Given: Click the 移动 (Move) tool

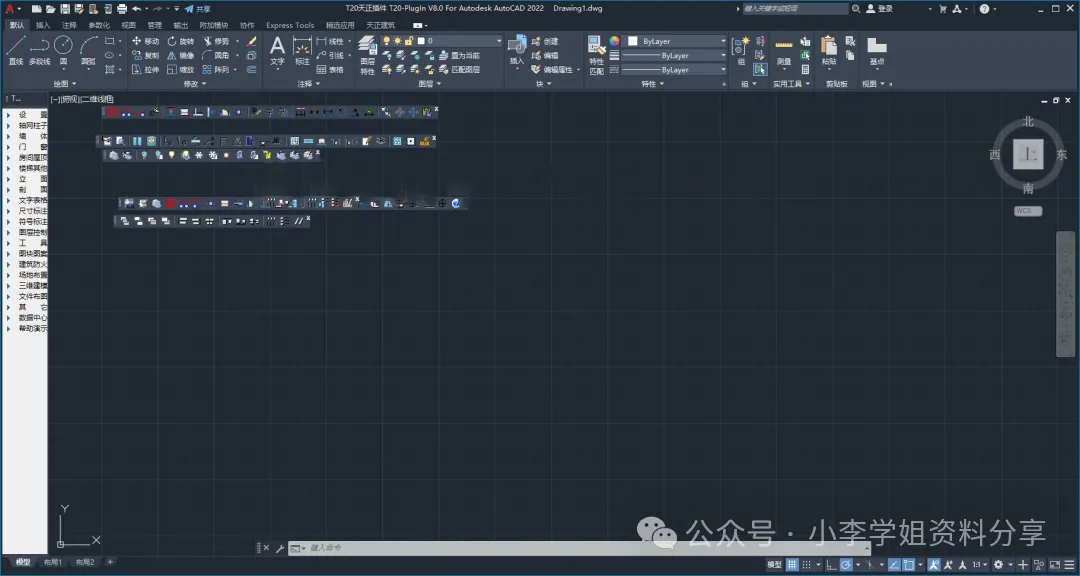Looking at the screenshot, I should 145,41.
